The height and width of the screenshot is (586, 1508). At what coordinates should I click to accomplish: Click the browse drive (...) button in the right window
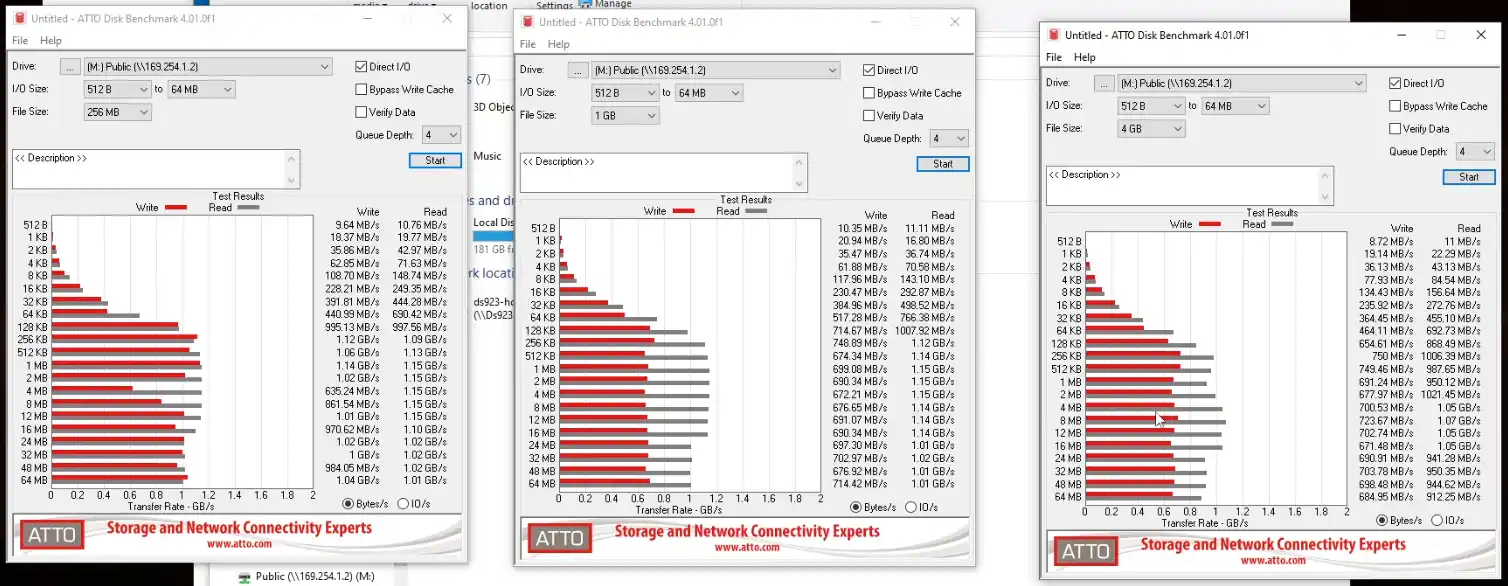pyautogui.click(x=1104, y=83)
